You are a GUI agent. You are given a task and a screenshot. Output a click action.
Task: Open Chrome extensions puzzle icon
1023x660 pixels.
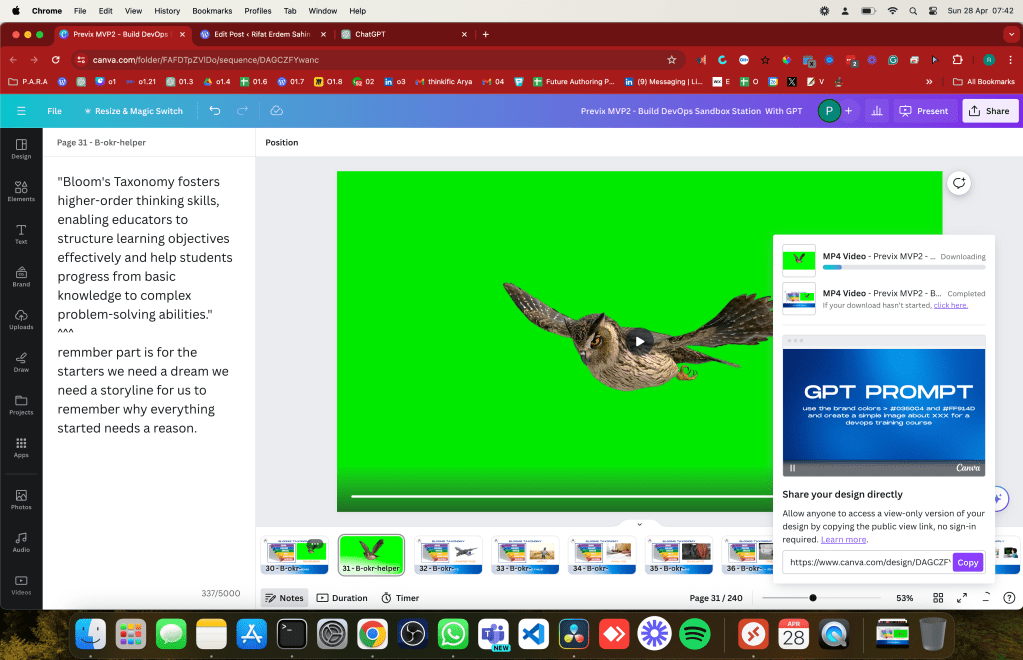coord(957,59)
